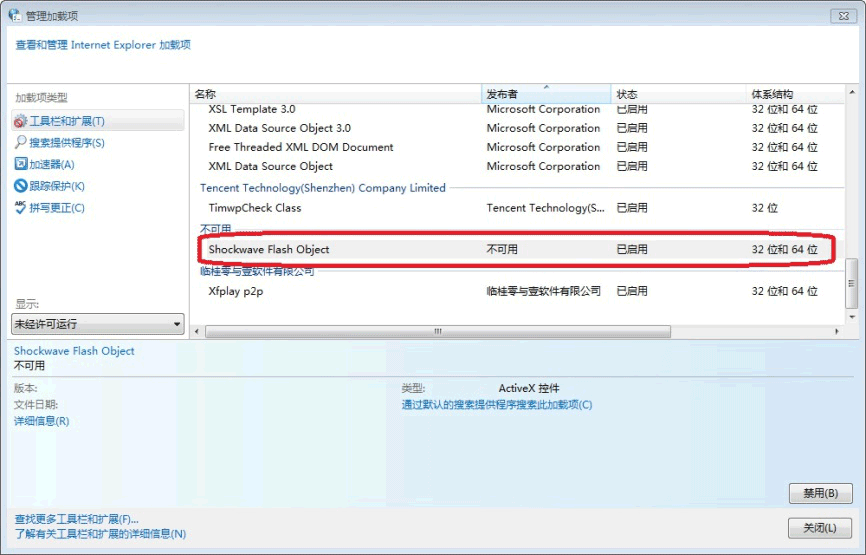Image resolution: width=866 pixels, height=555 pixels.
Task: Click the horizontal scrollbar thumb
Action: click(438, 331)
